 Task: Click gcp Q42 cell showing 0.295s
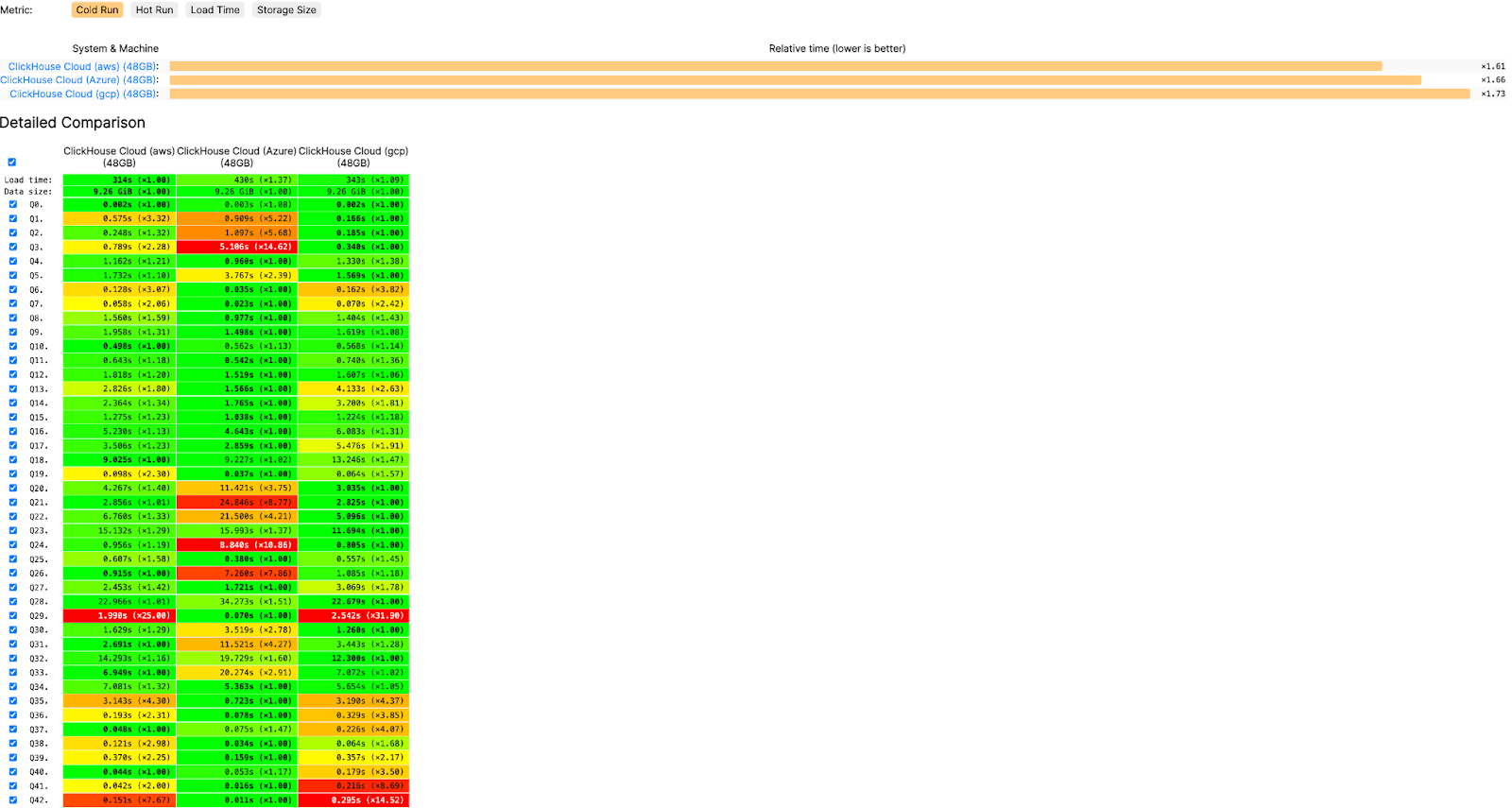(353, 799)
